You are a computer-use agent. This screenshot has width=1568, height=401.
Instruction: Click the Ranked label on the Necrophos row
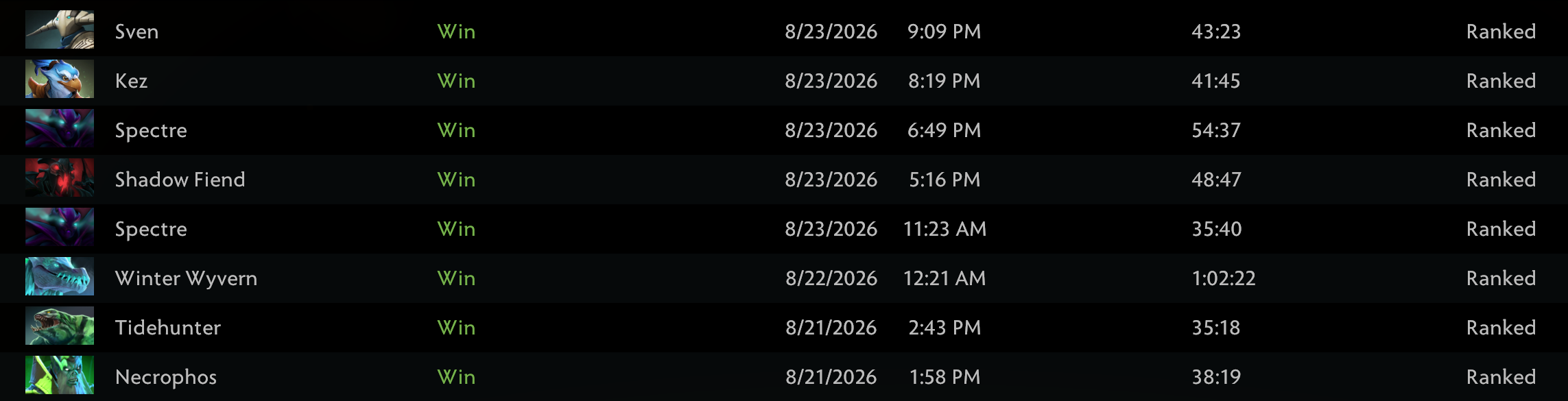click(x=1501, y=377)
